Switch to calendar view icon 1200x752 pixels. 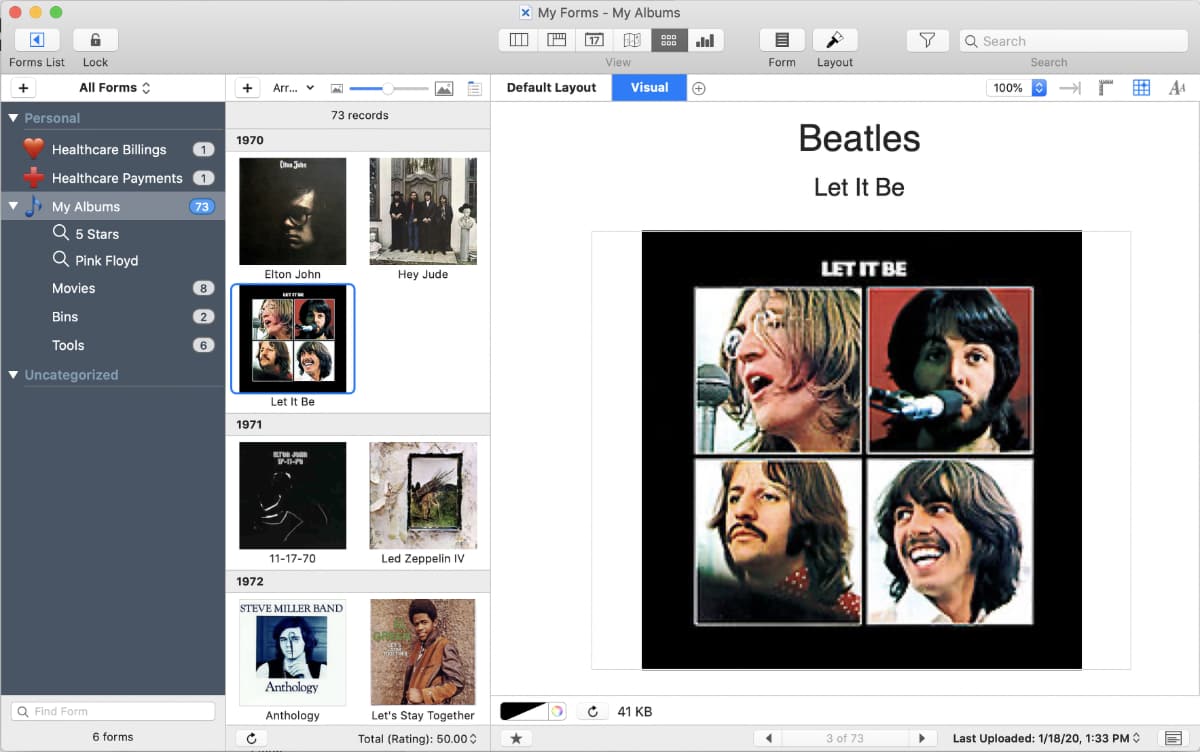click(x=594, y=40)
